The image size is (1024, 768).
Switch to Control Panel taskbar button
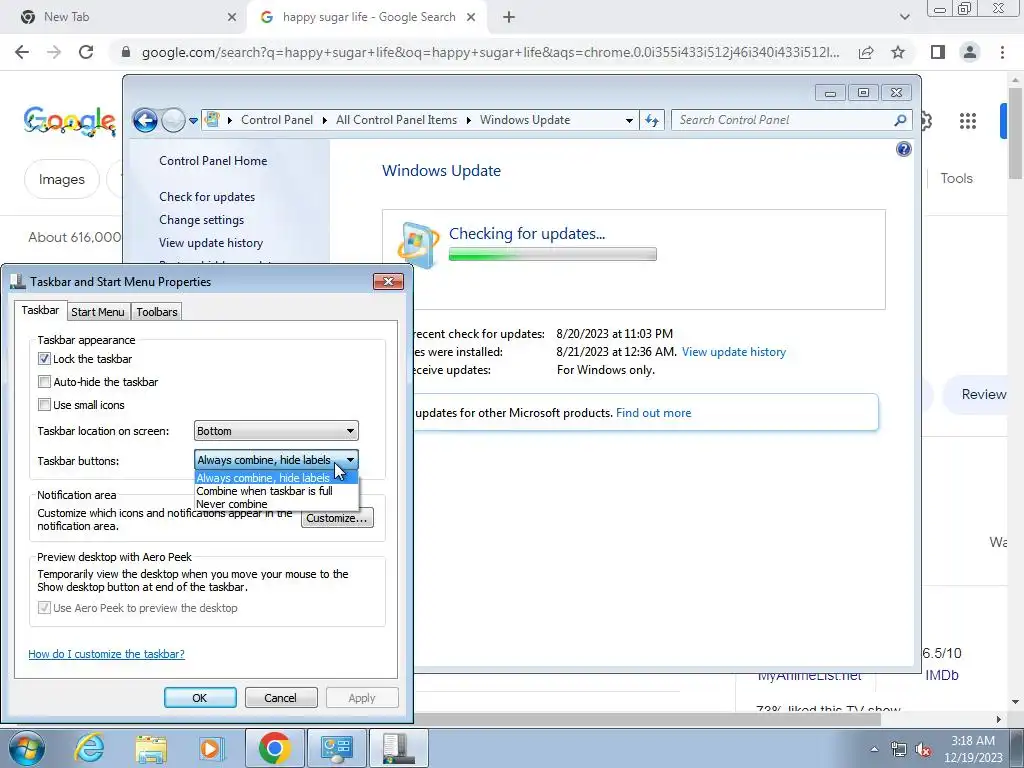(x=337, y=748)
